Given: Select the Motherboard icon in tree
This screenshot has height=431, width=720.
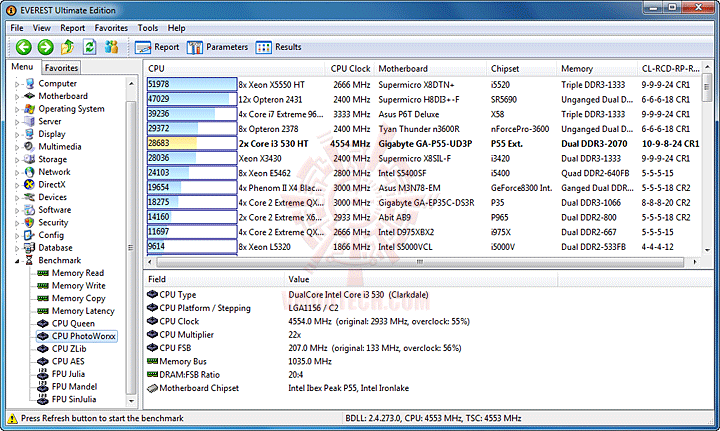Looking at the screenshot, I should click(30, 96).
